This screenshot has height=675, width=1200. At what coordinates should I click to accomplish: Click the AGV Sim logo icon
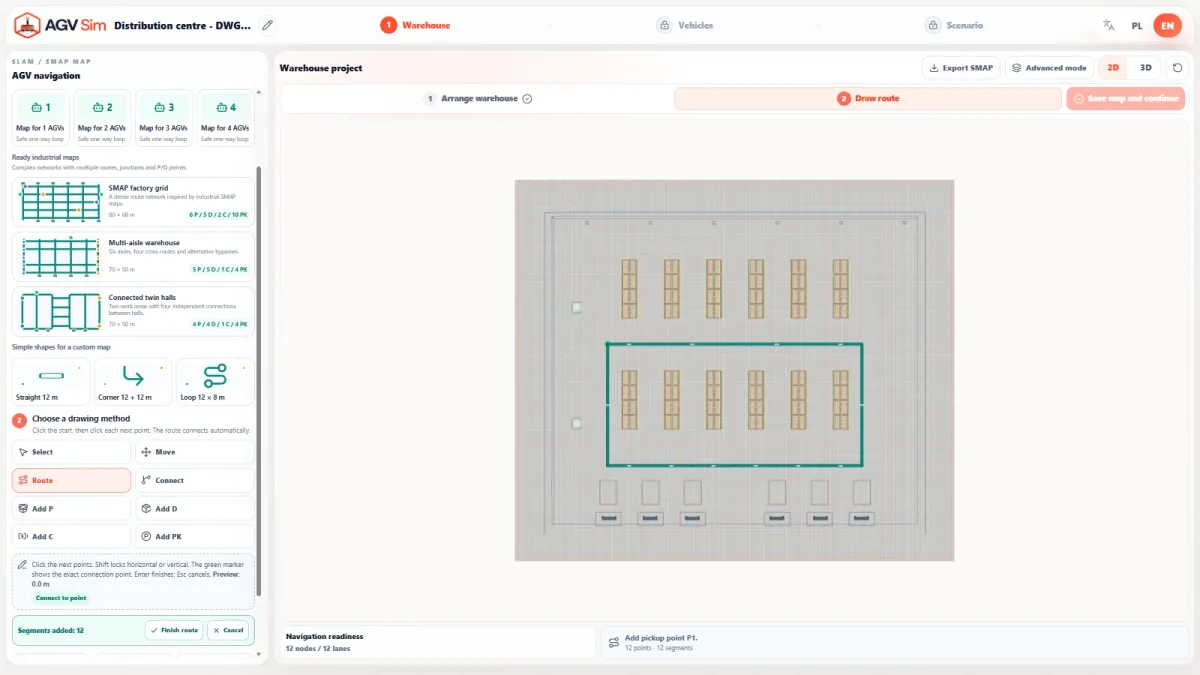pos(27,24)
